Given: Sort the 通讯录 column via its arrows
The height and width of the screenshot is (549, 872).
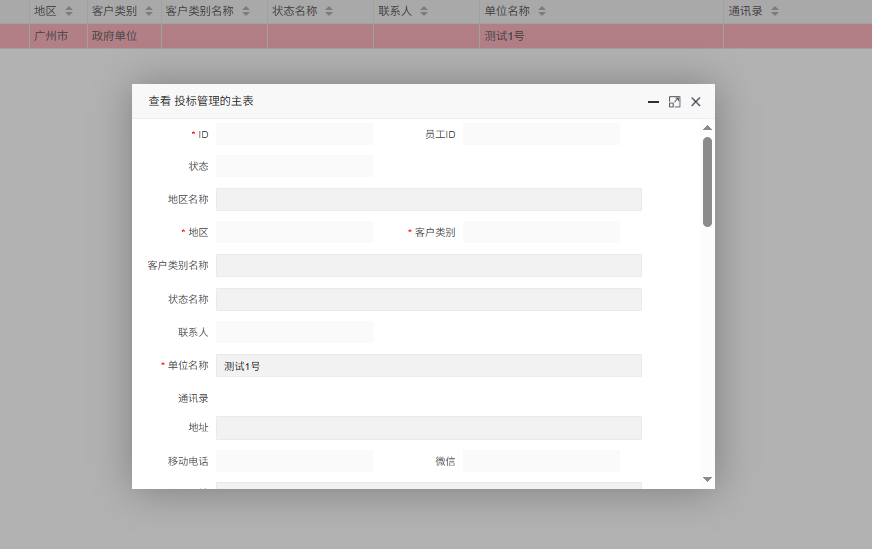Looking at the screenshot, I should coord(775,11).
